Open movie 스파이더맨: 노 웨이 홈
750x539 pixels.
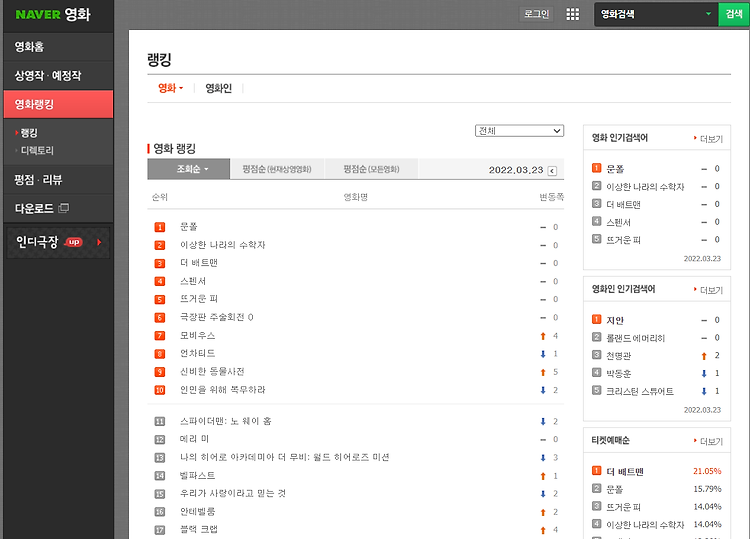(226, 421)
